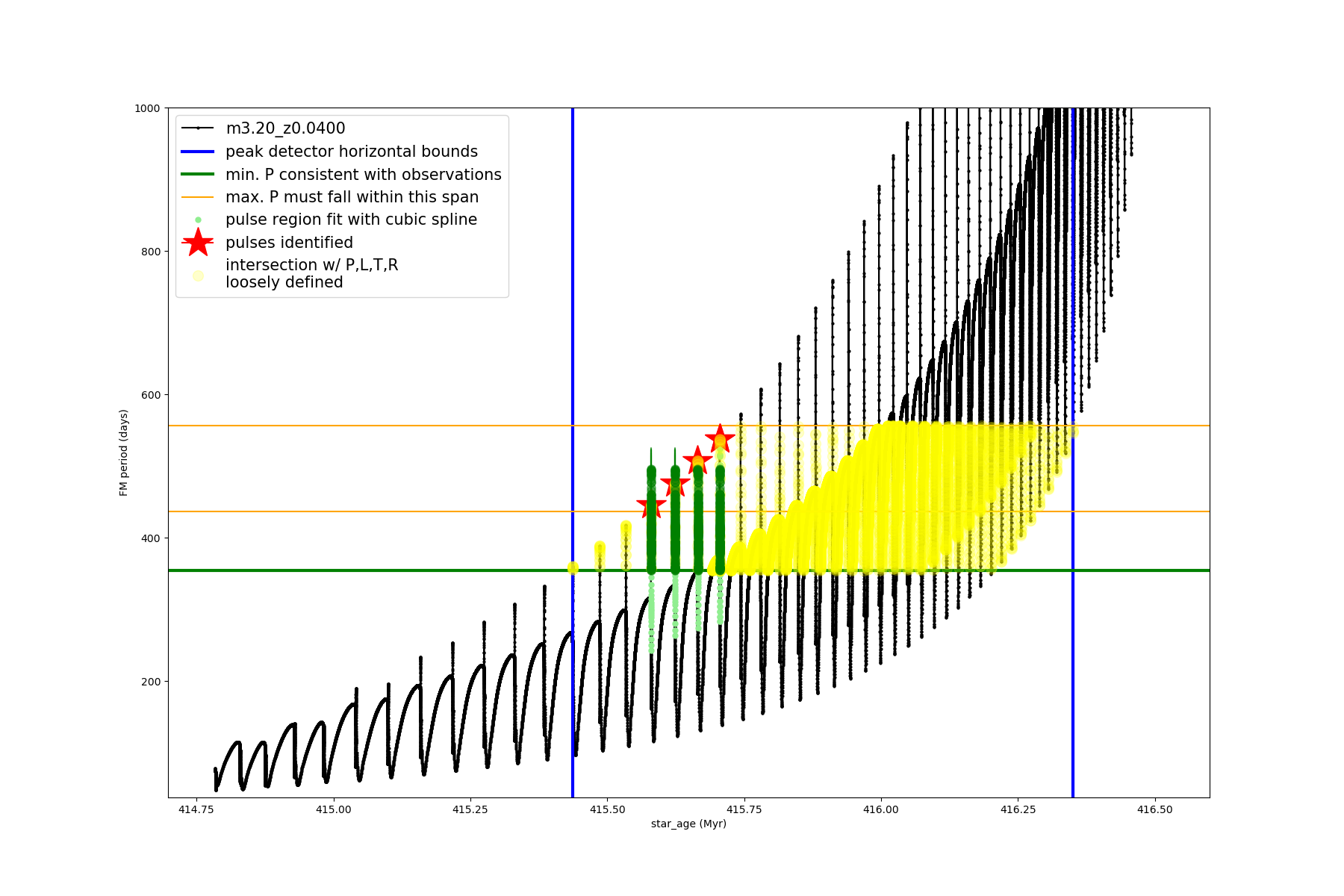Viewport: 1344px width, 896px height.
Task: Click the blue line swatch in the legend
Action: (198, 152)
